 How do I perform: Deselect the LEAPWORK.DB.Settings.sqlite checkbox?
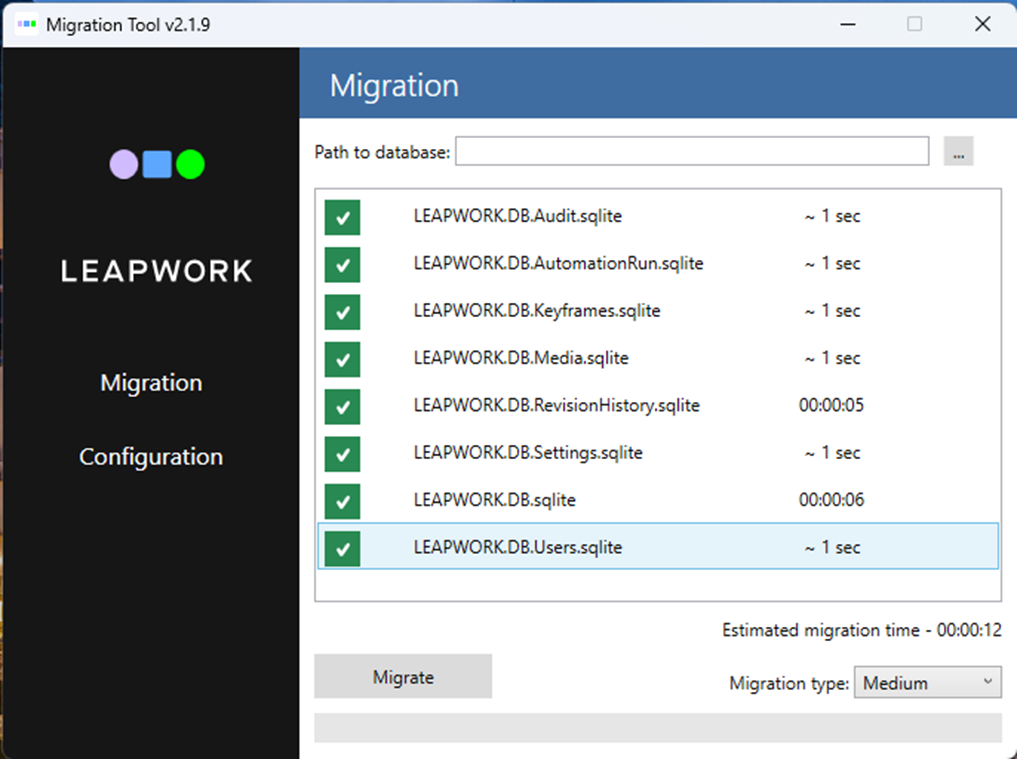(x=342, y=453)
